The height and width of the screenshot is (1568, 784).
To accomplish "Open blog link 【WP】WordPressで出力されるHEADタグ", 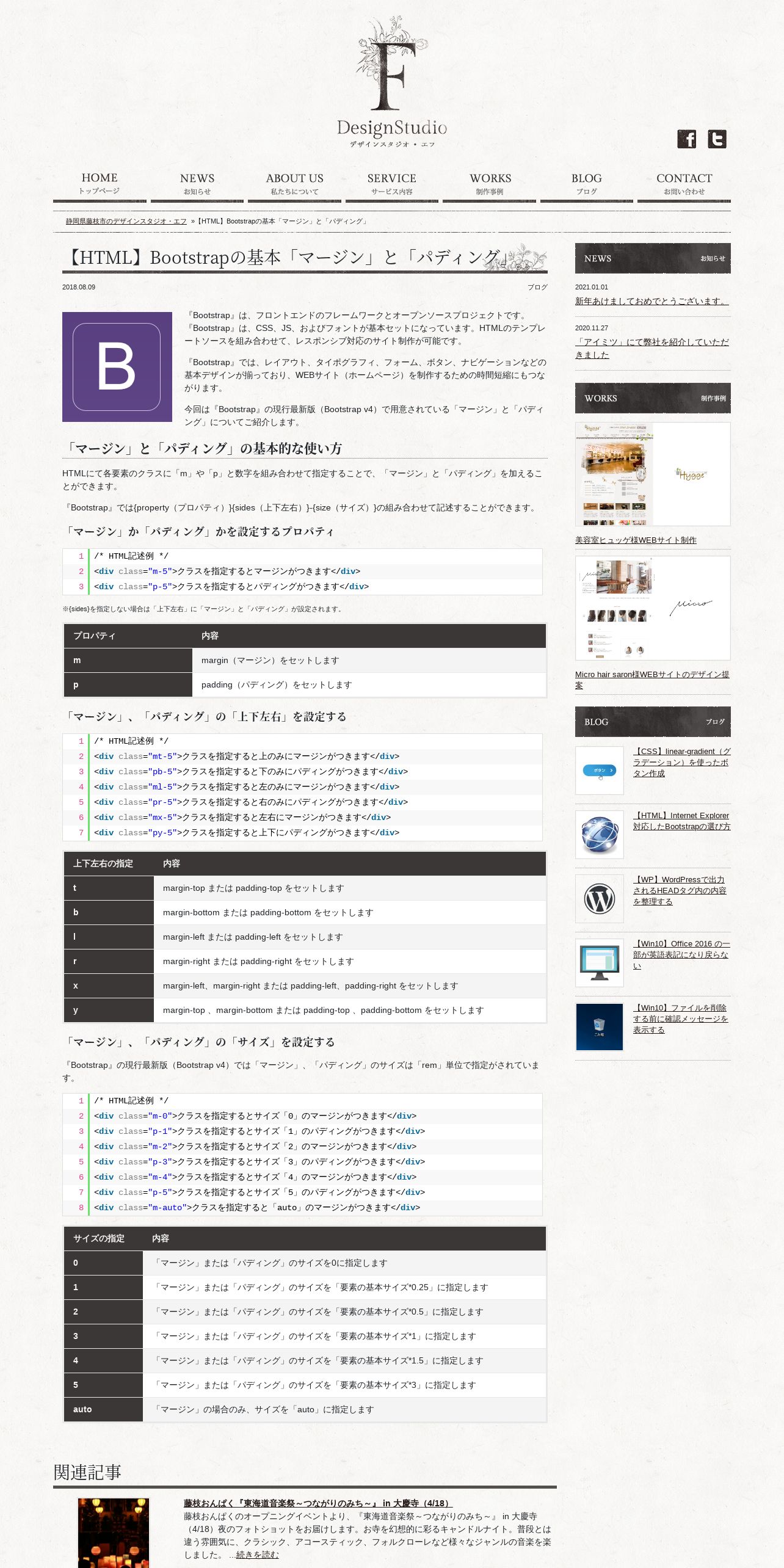I will point(680,890).
